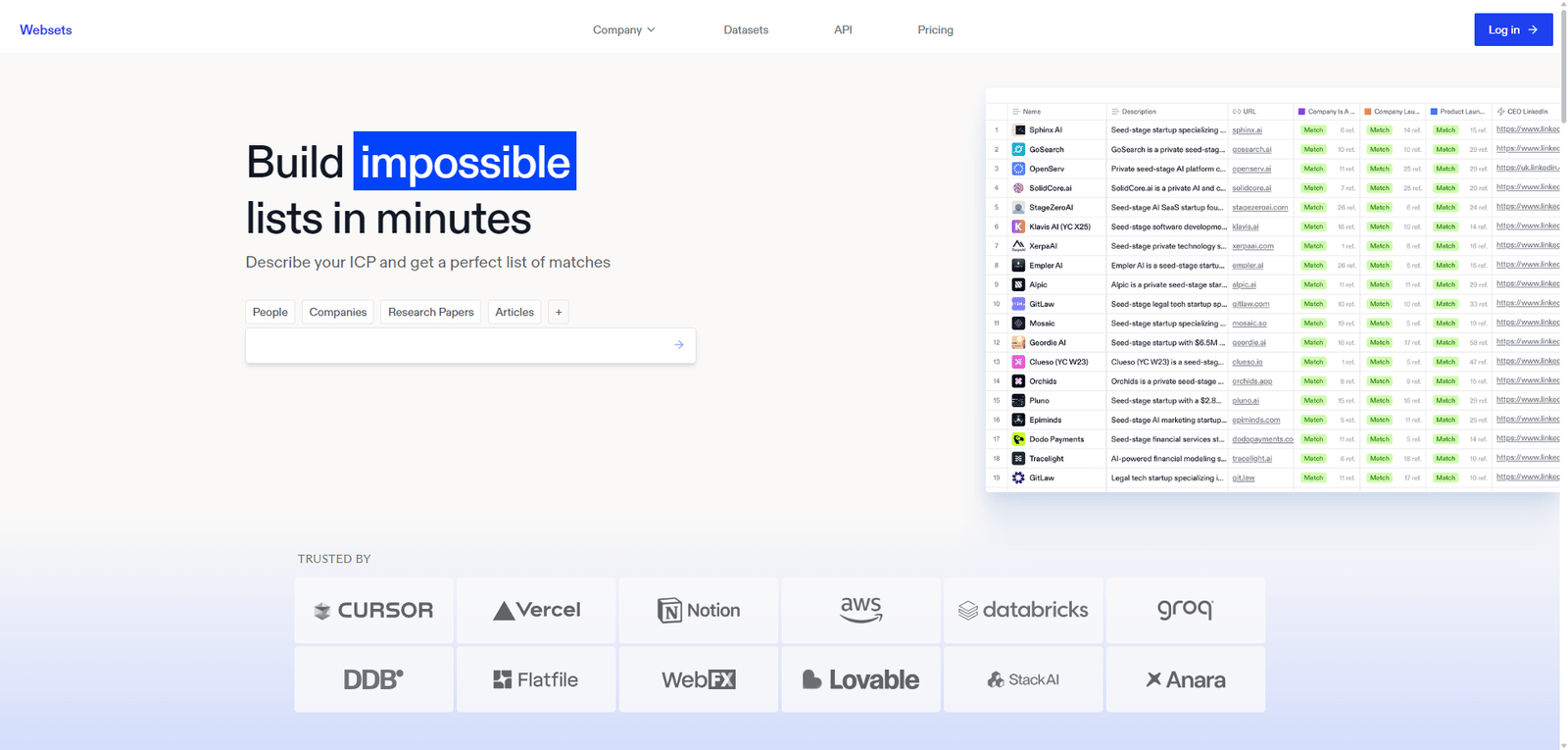Click the Dodo Payments logo icon
Image resolution: width=1568 pixels, height=750 pixels.
pos(1018,439)
